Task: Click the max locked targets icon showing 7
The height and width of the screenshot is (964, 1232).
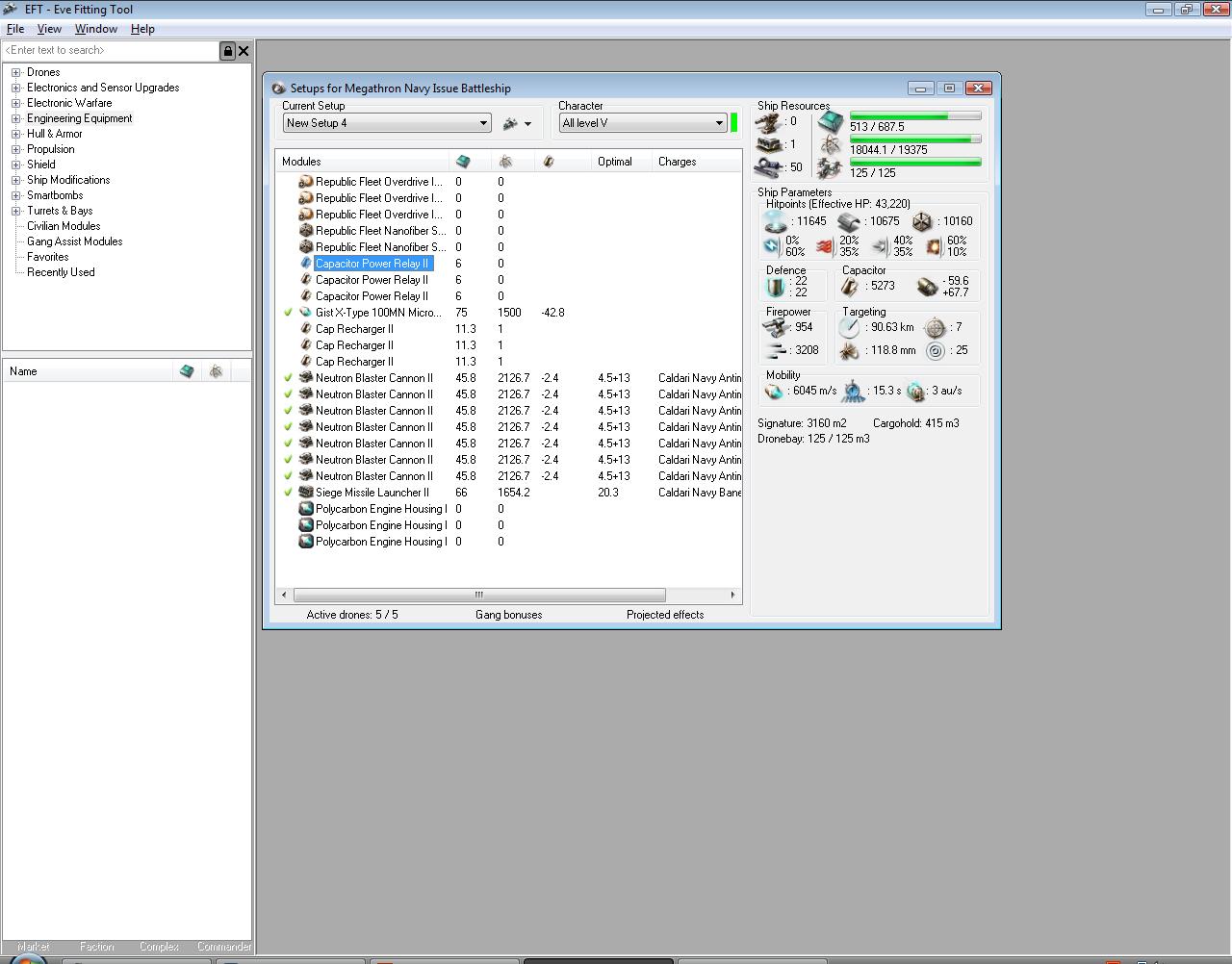Action: point(935,328)
